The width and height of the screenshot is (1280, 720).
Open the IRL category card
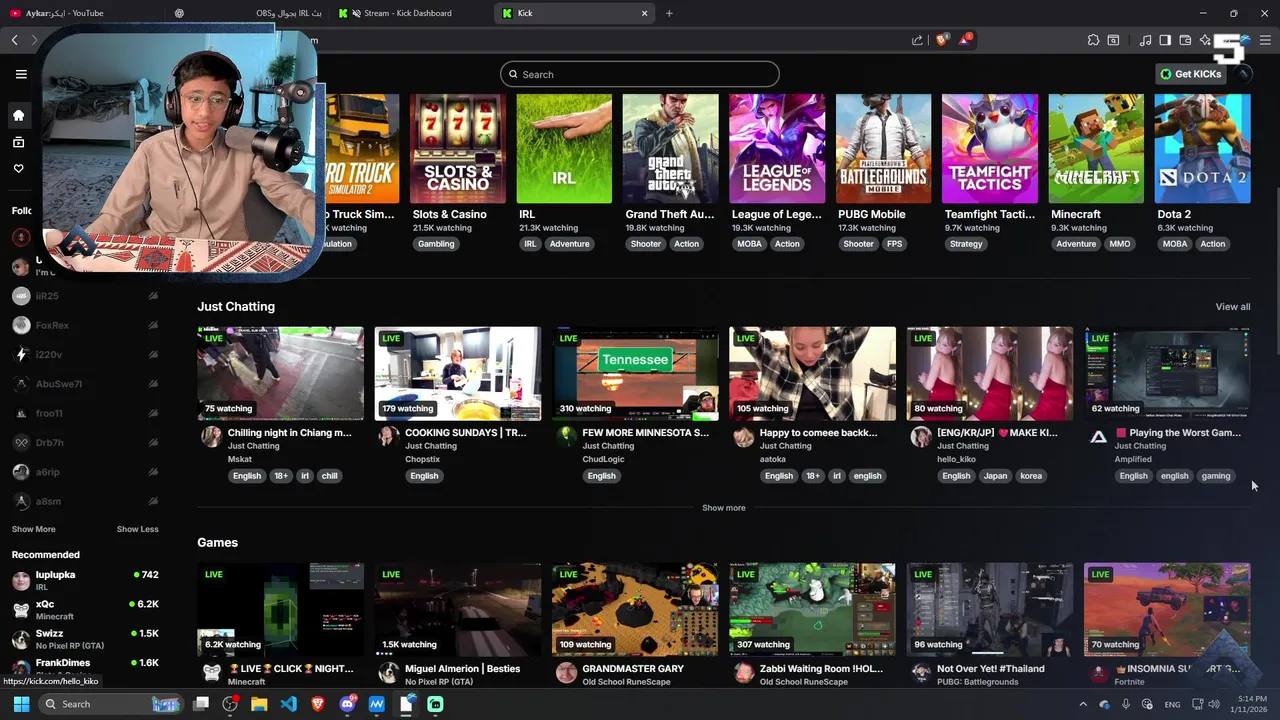pyautogui.click(x=564, y=149)
